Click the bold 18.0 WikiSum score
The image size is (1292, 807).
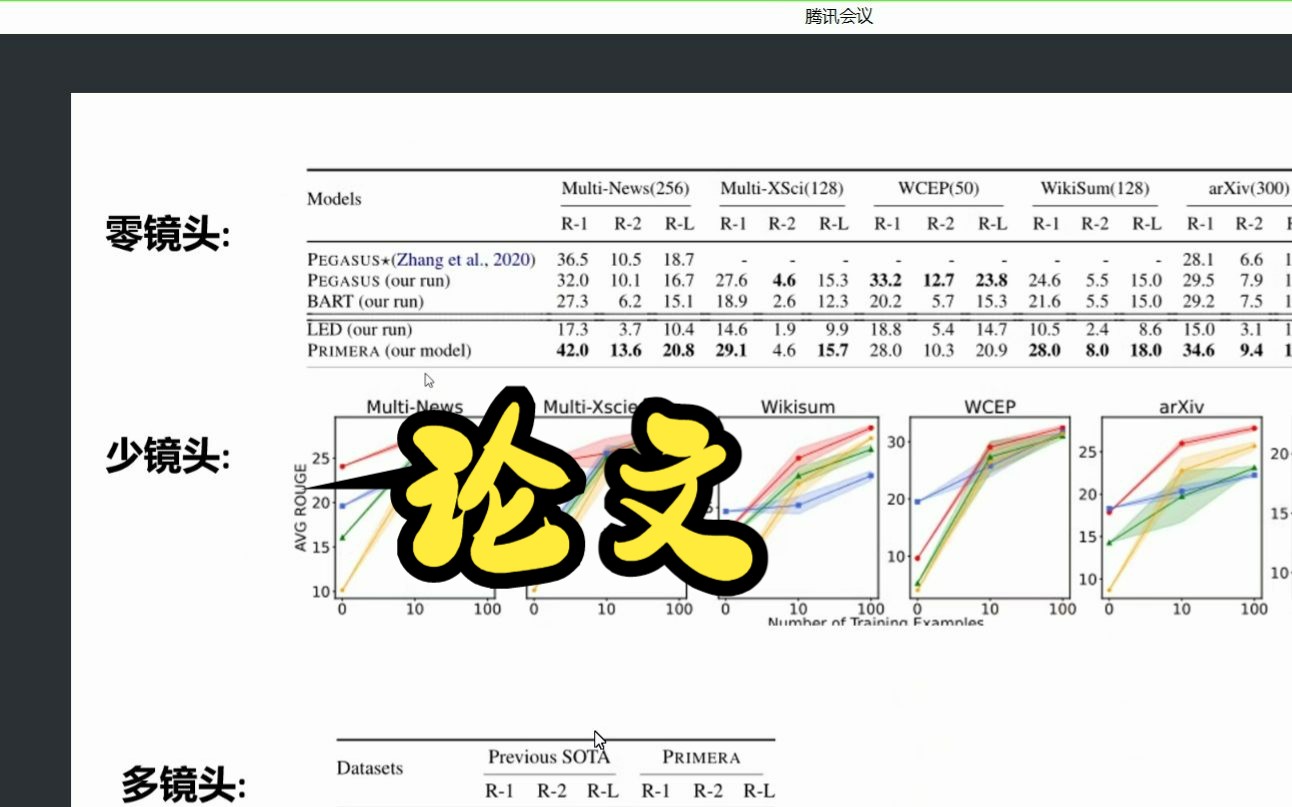pos(1146,350)
